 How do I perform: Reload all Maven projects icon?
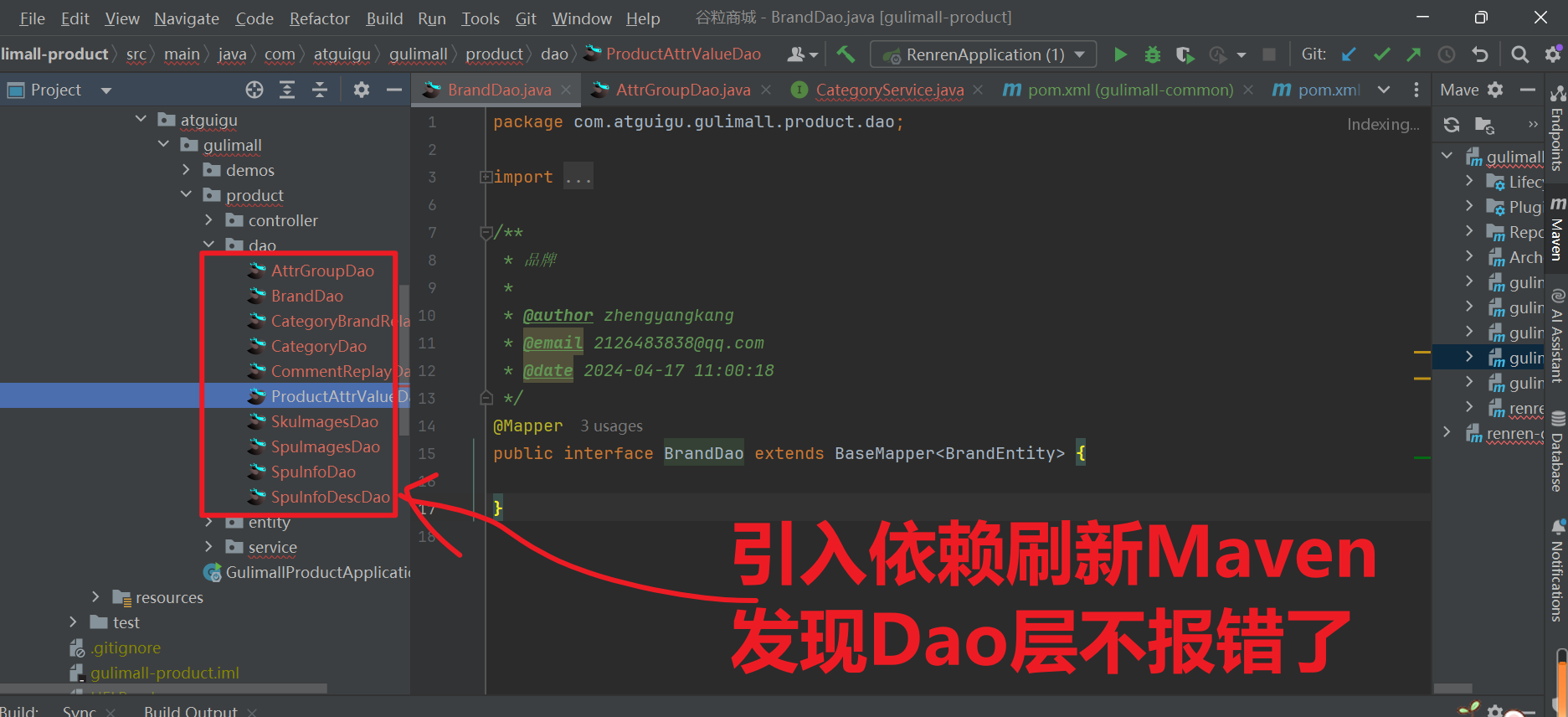click(1452, 125)
